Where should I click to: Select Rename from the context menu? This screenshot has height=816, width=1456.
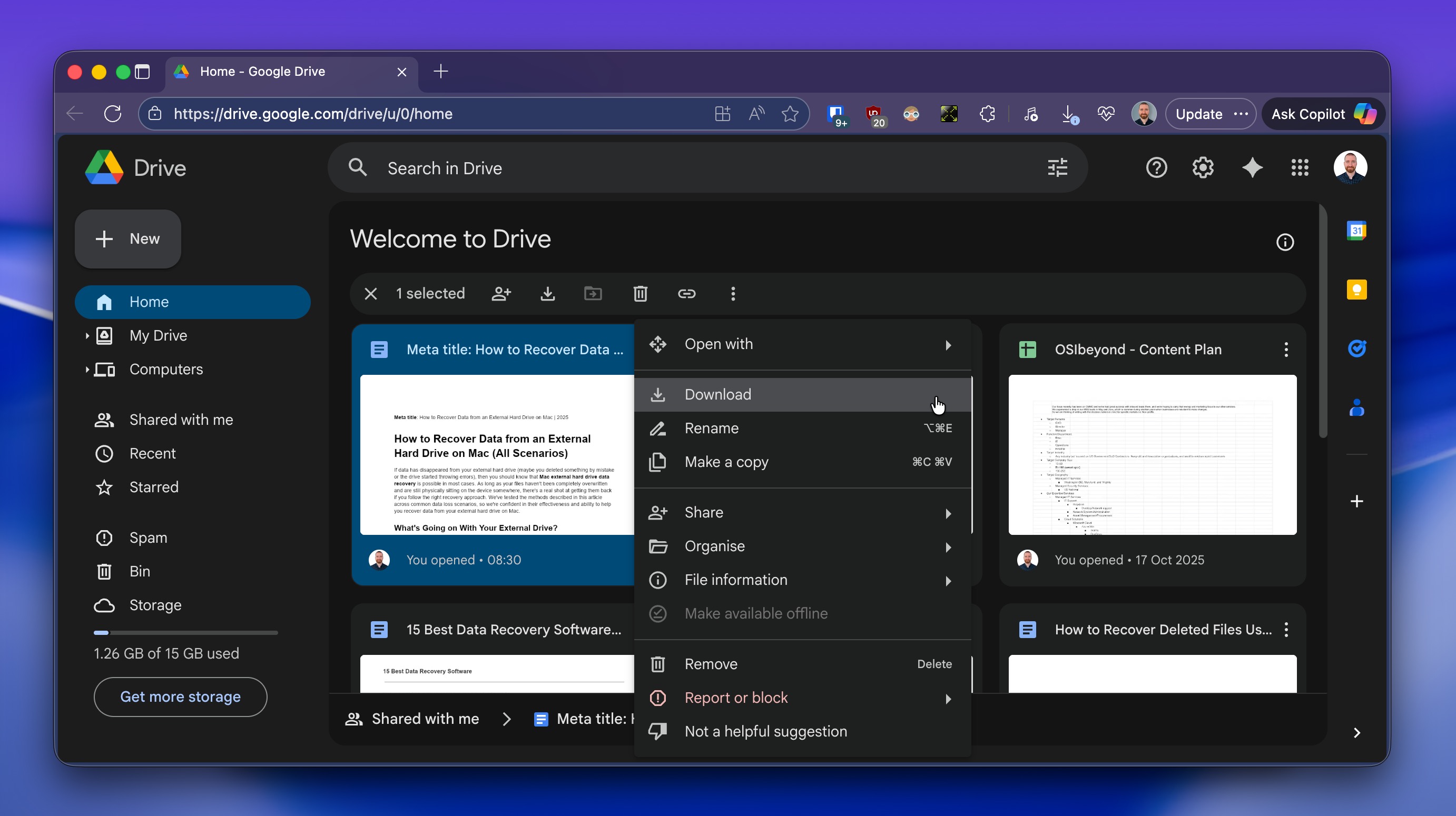[711, 428]
